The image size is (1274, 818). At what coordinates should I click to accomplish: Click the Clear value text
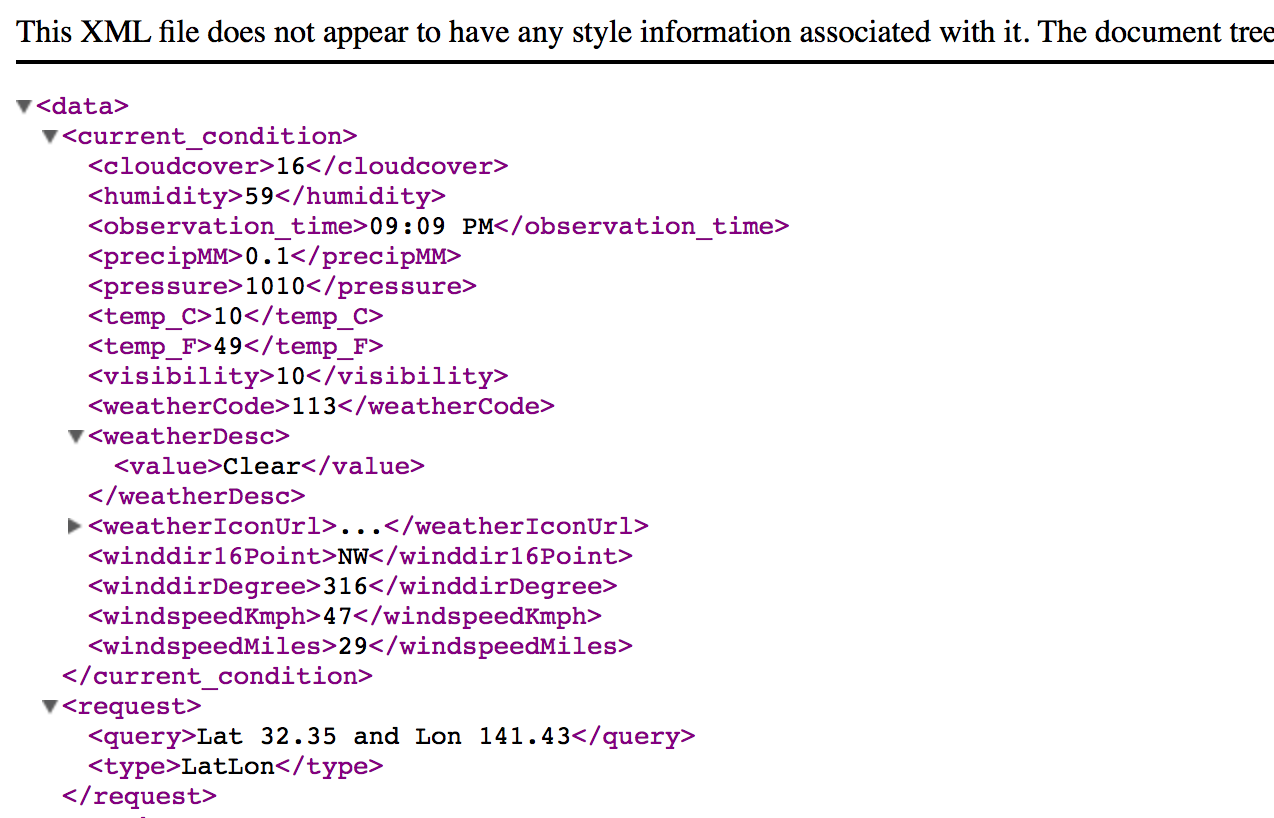coord(262,466)
